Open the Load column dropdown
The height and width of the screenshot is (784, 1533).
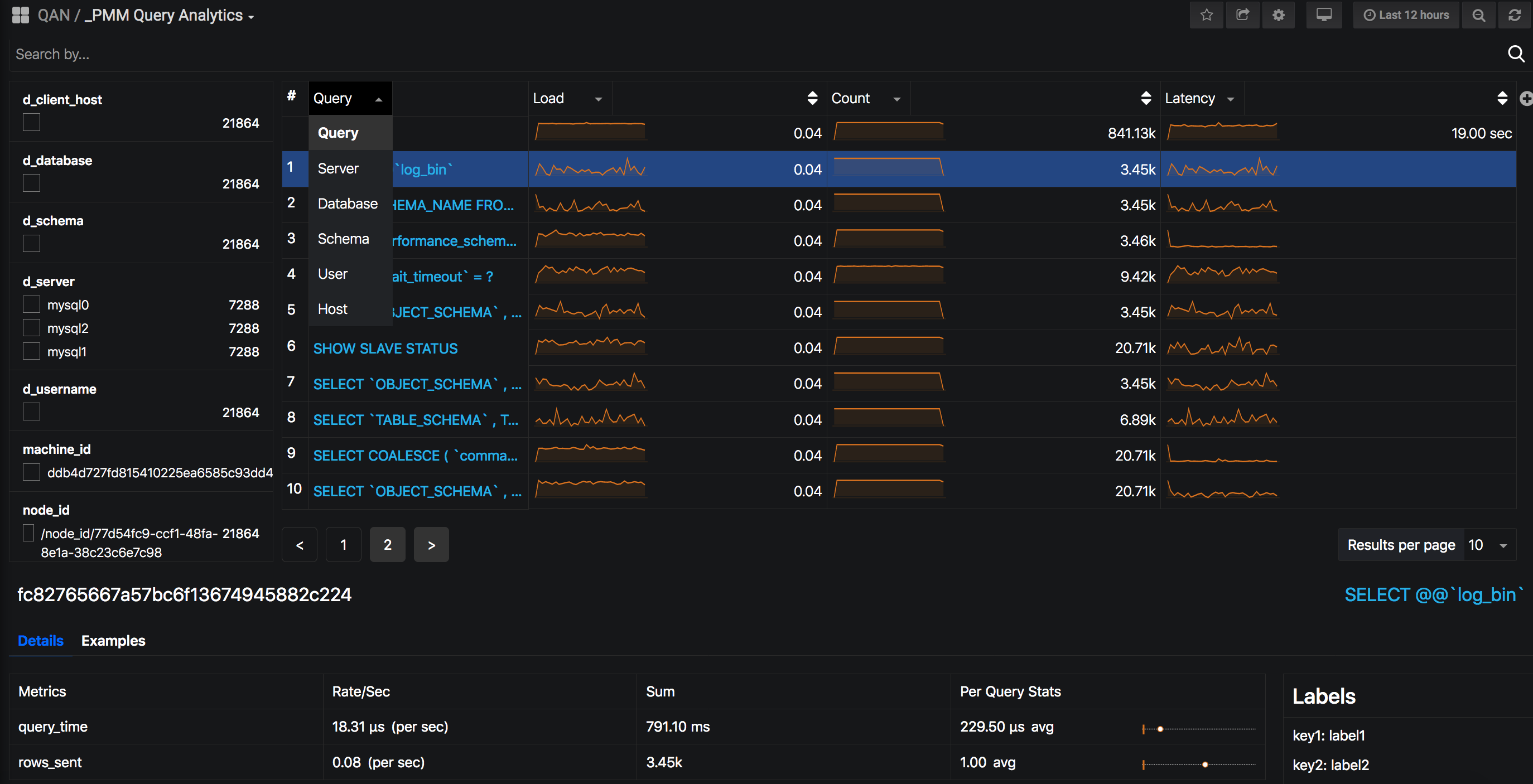click(x=599, y=98)
